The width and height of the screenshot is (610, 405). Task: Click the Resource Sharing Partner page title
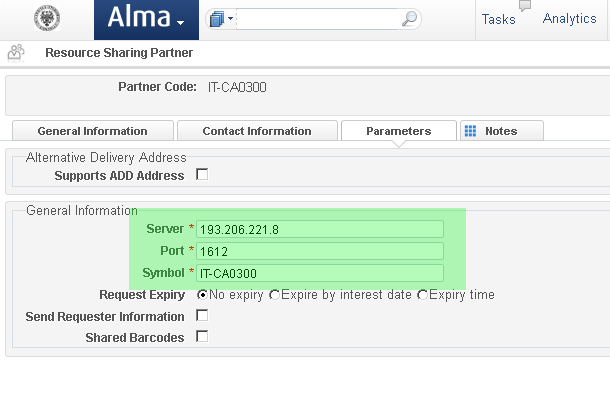point(119,53)
